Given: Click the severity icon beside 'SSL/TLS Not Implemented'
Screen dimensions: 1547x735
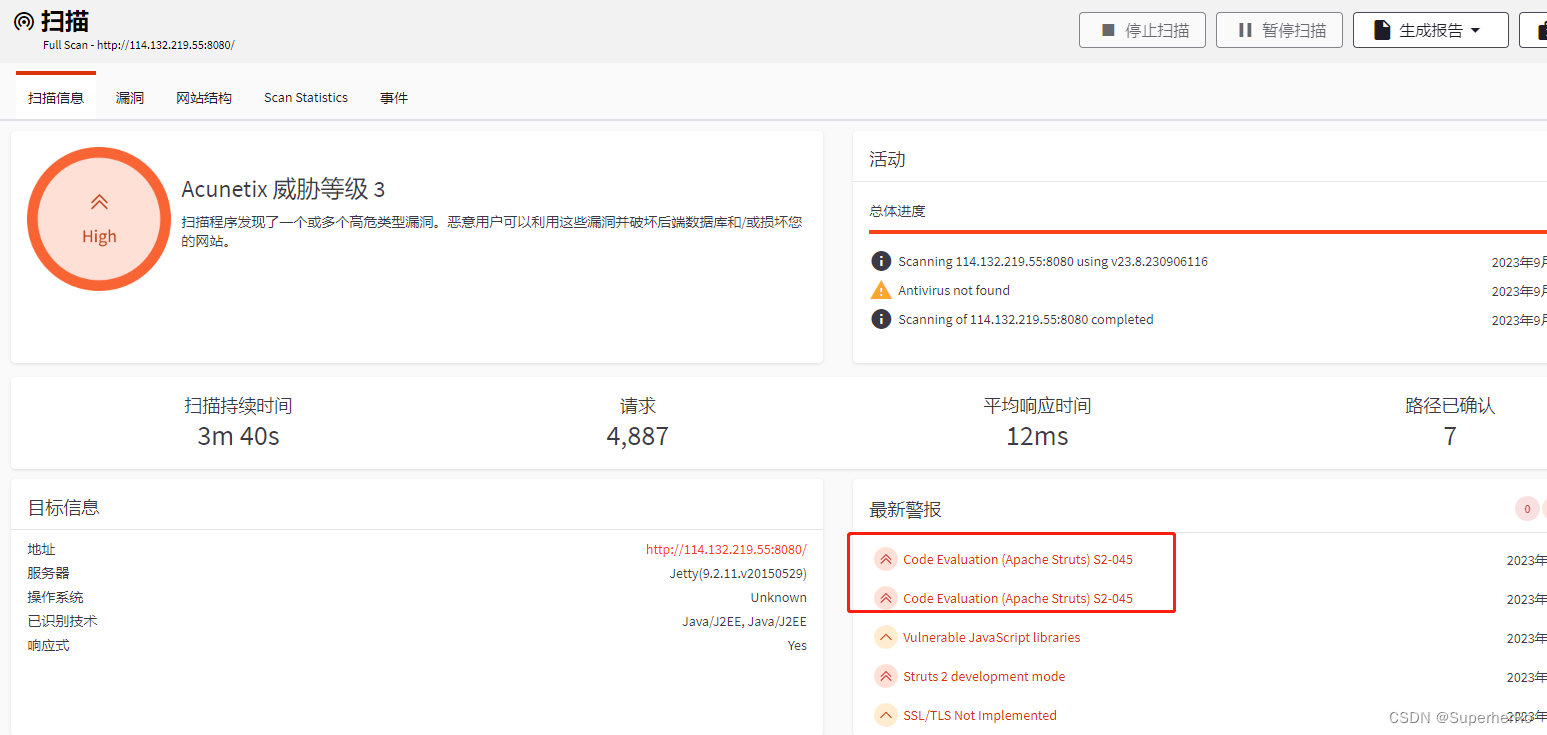Looking at the screenshot, I should [x=886, y=715].
